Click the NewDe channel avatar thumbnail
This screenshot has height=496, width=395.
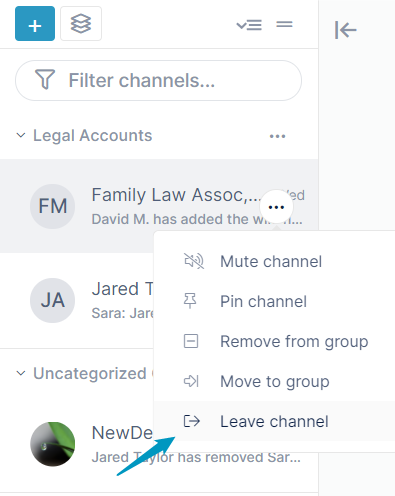click(x=52, y=444)
